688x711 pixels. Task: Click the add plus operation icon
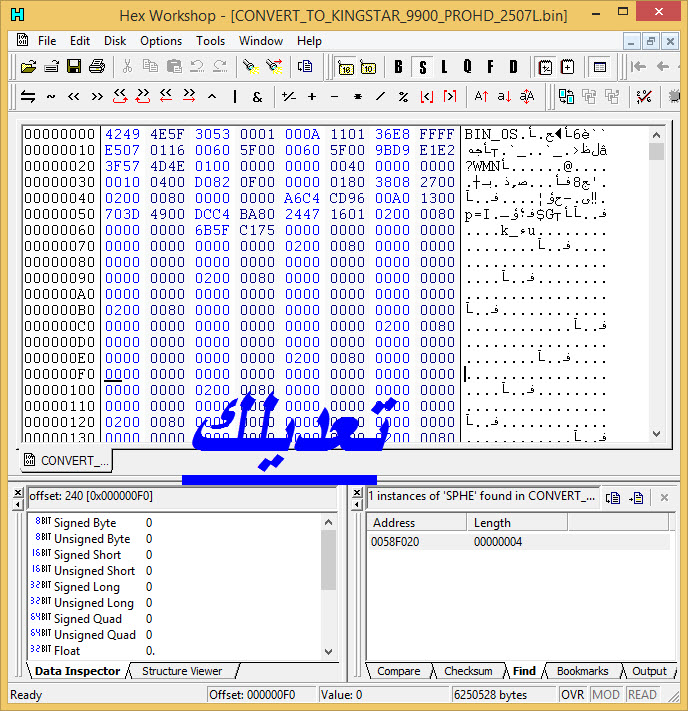(x=312, y=97)
